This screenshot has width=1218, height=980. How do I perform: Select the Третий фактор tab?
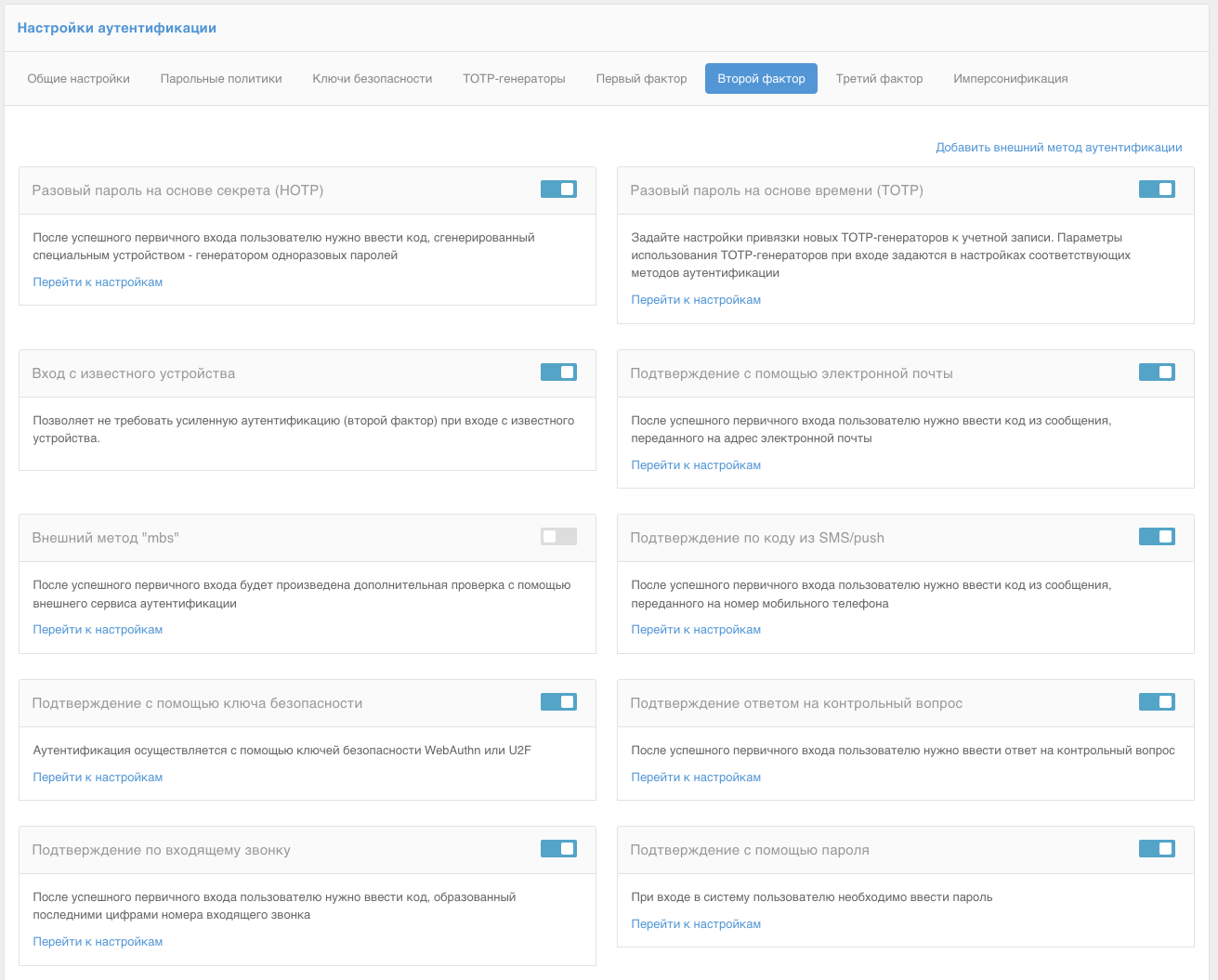click(x=879, y=79)
